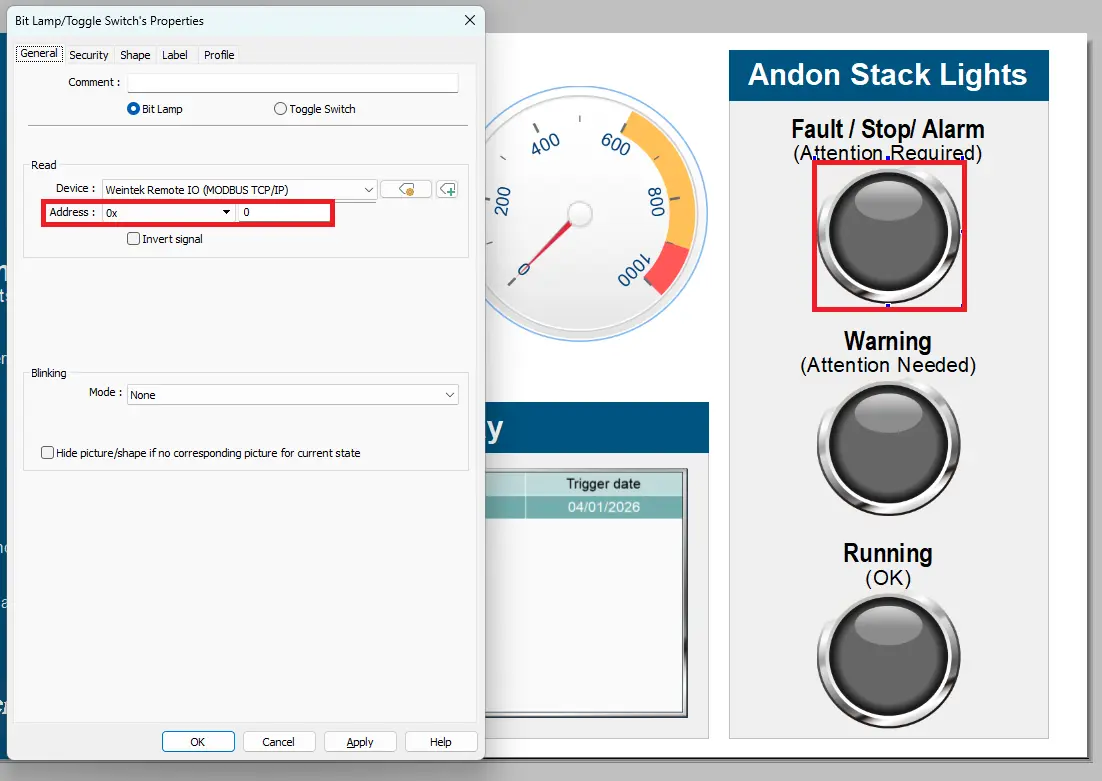Switch to the Security tab

point(88,55)
